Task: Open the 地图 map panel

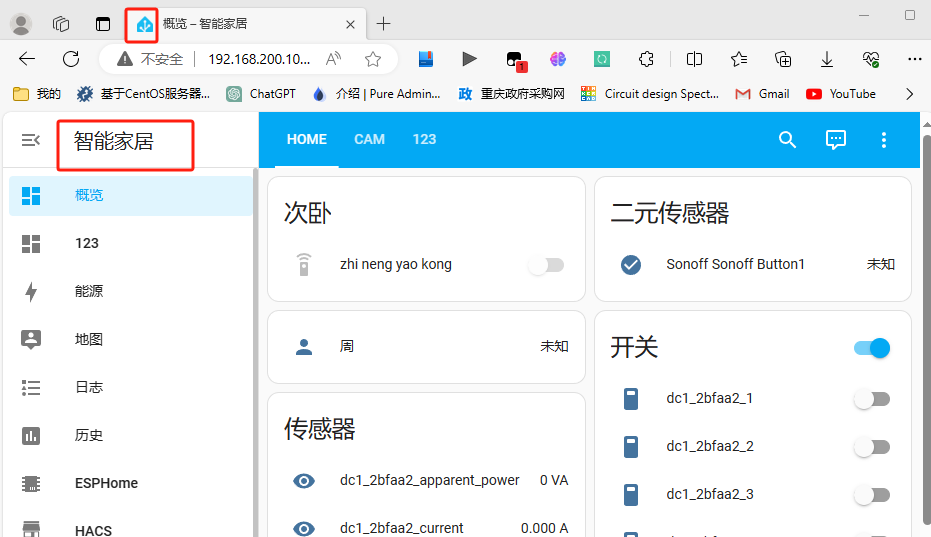Action: pos(89,340)
